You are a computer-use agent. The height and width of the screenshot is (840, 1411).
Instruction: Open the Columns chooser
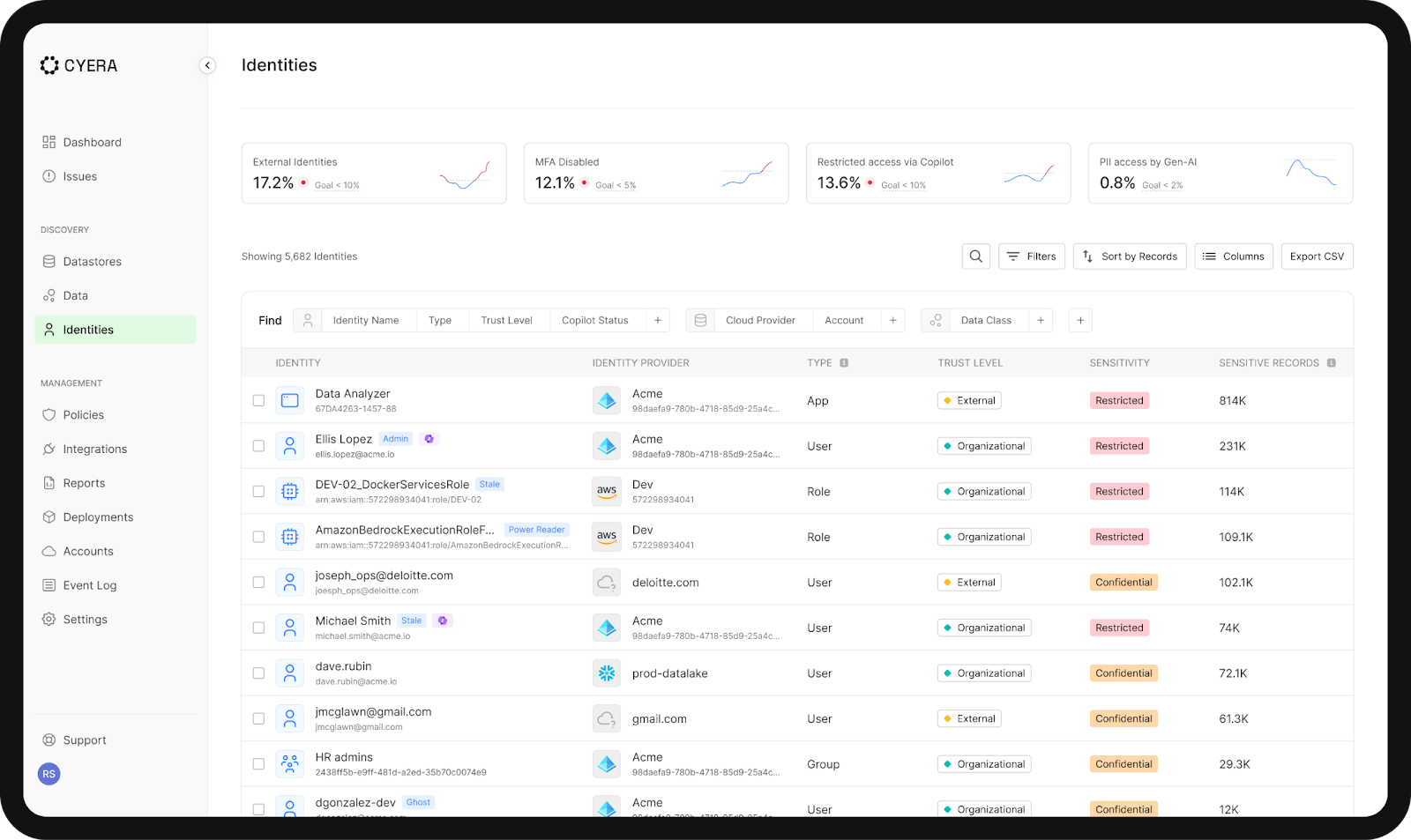tap(1234, 256)
